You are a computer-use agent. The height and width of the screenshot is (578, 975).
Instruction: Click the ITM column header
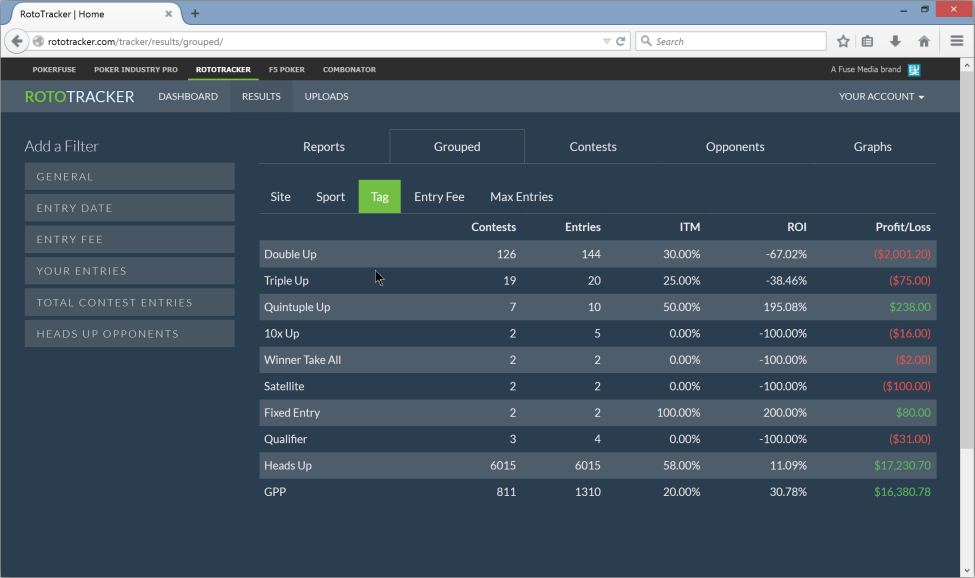pos(690,227)
